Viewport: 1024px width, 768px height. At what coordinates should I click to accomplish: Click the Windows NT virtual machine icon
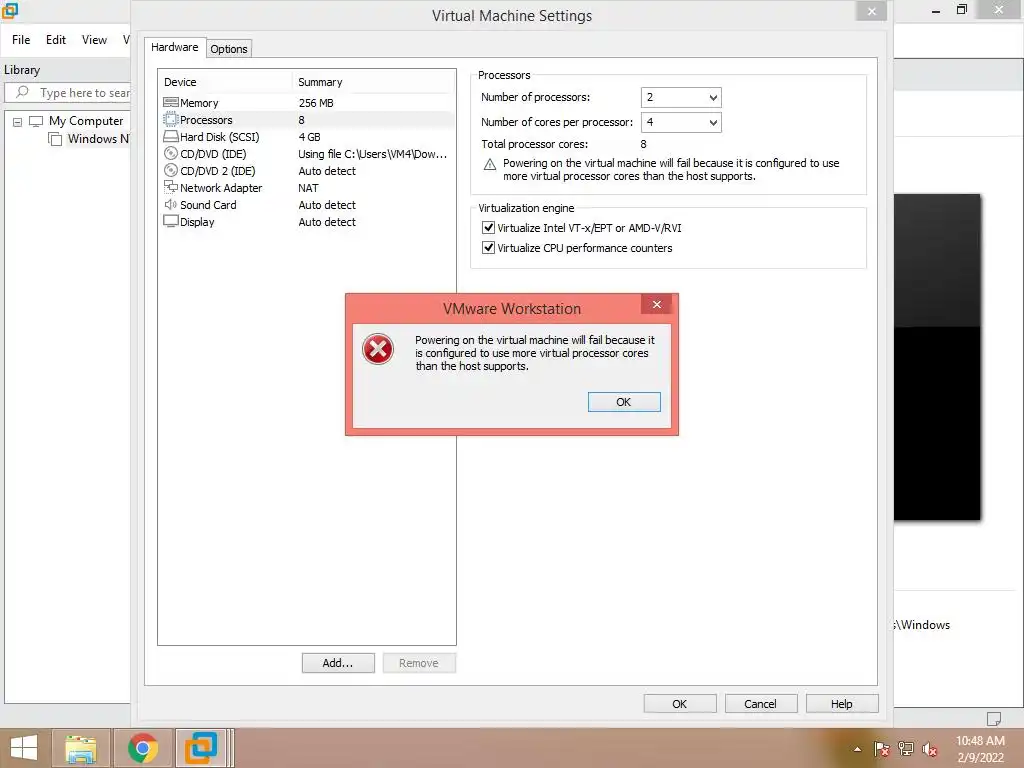[x=56, y=138]
